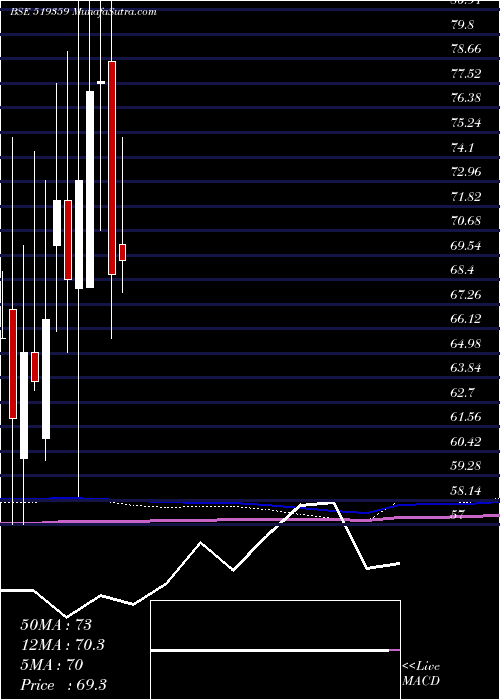Click the tallest red candlestick body
Screen dimensions: 500x700
[x=112, y=168]
